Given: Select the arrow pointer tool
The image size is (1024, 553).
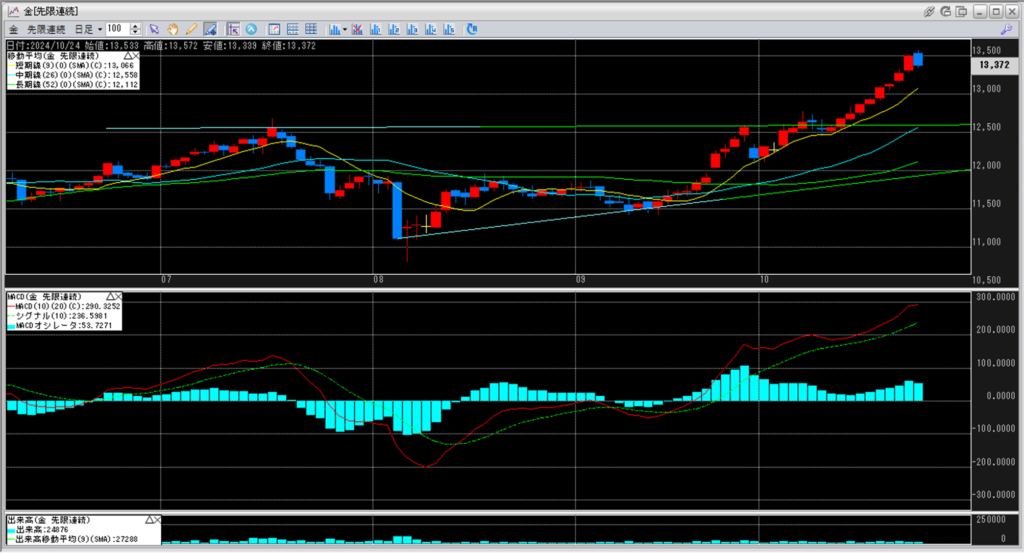Looking at the screenshot, I should tap(154, 29).
